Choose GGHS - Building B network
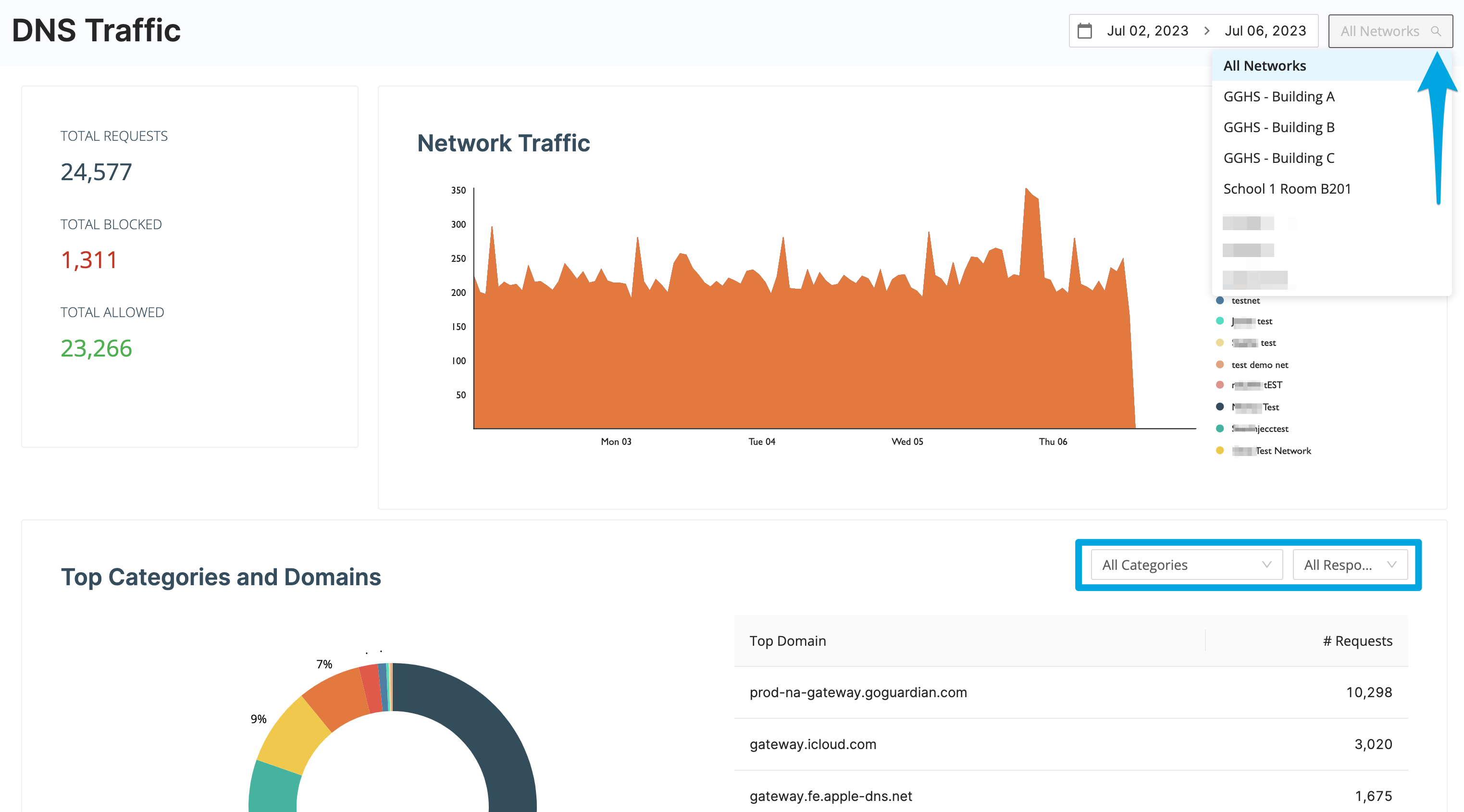 point(1331,127)
